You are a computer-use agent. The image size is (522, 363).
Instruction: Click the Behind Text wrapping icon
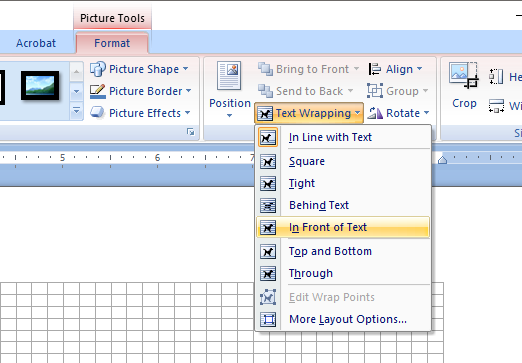[x=268, y=206]
